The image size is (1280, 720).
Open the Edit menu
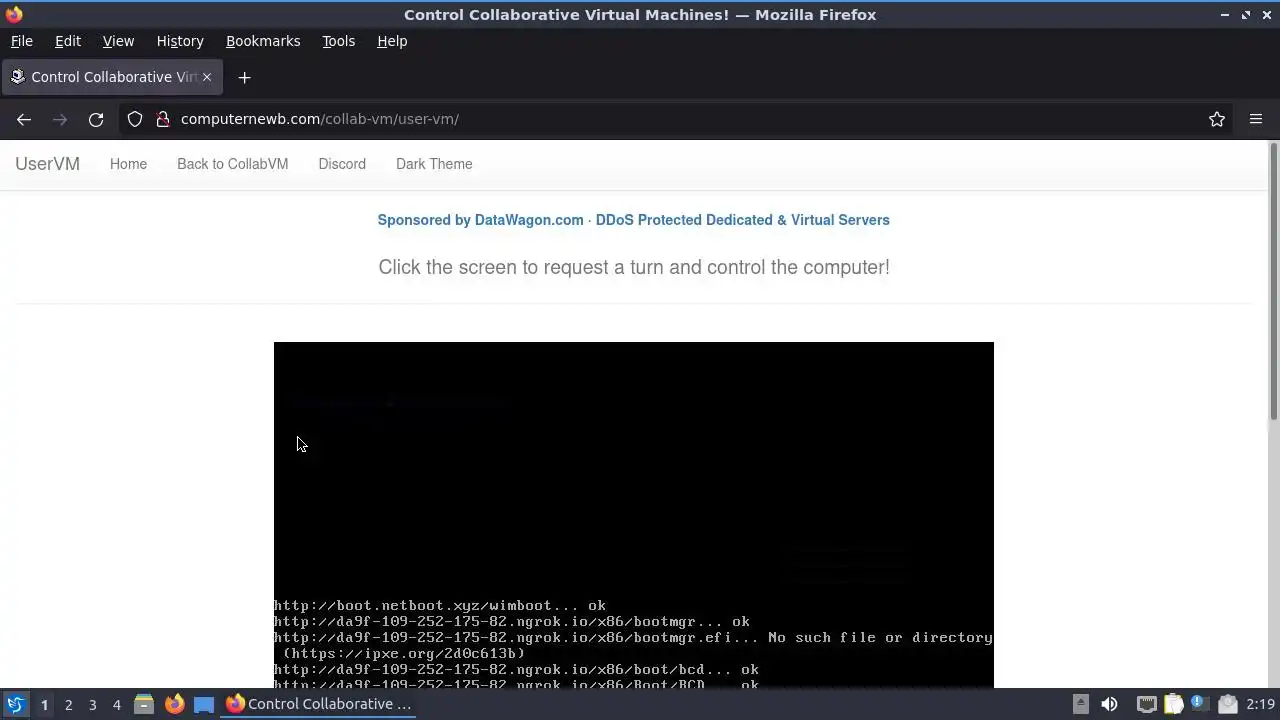pos(68,41)
